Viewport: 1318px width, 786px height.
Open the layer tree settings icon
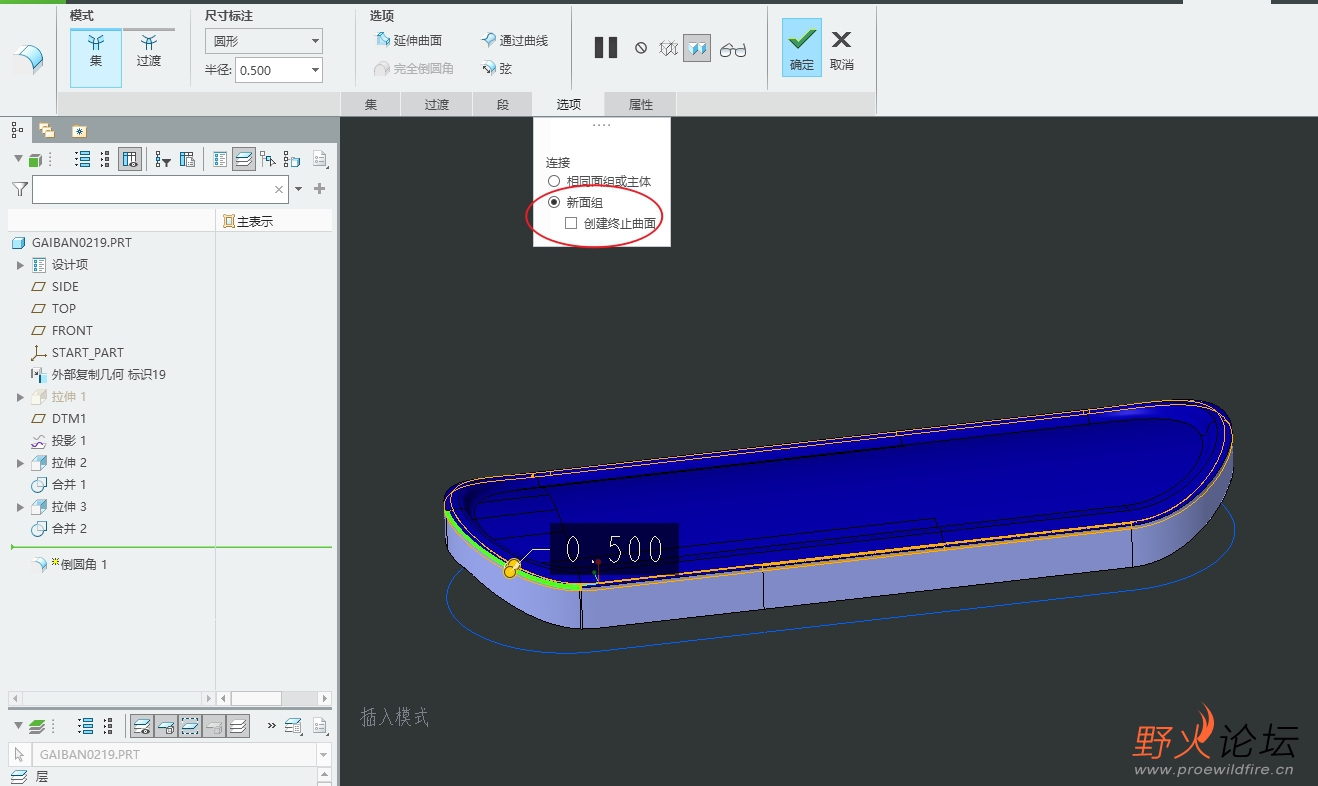[320, 727]
